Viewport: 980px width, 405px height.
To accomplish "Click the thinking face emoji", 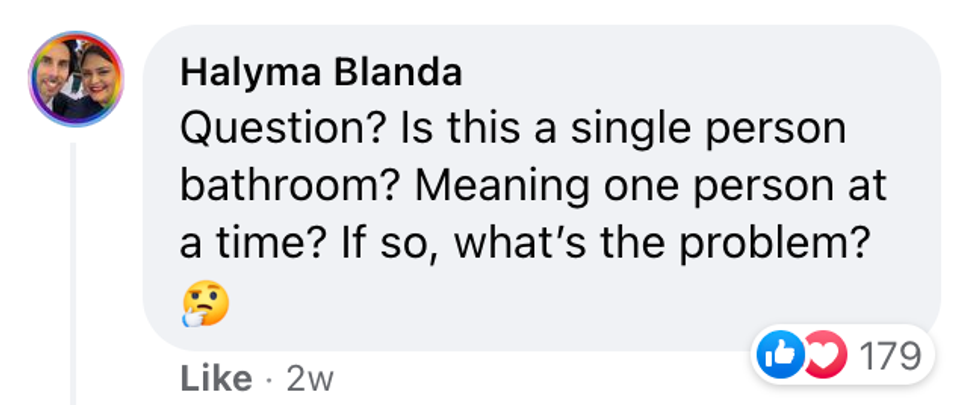I will click(207, 302).
